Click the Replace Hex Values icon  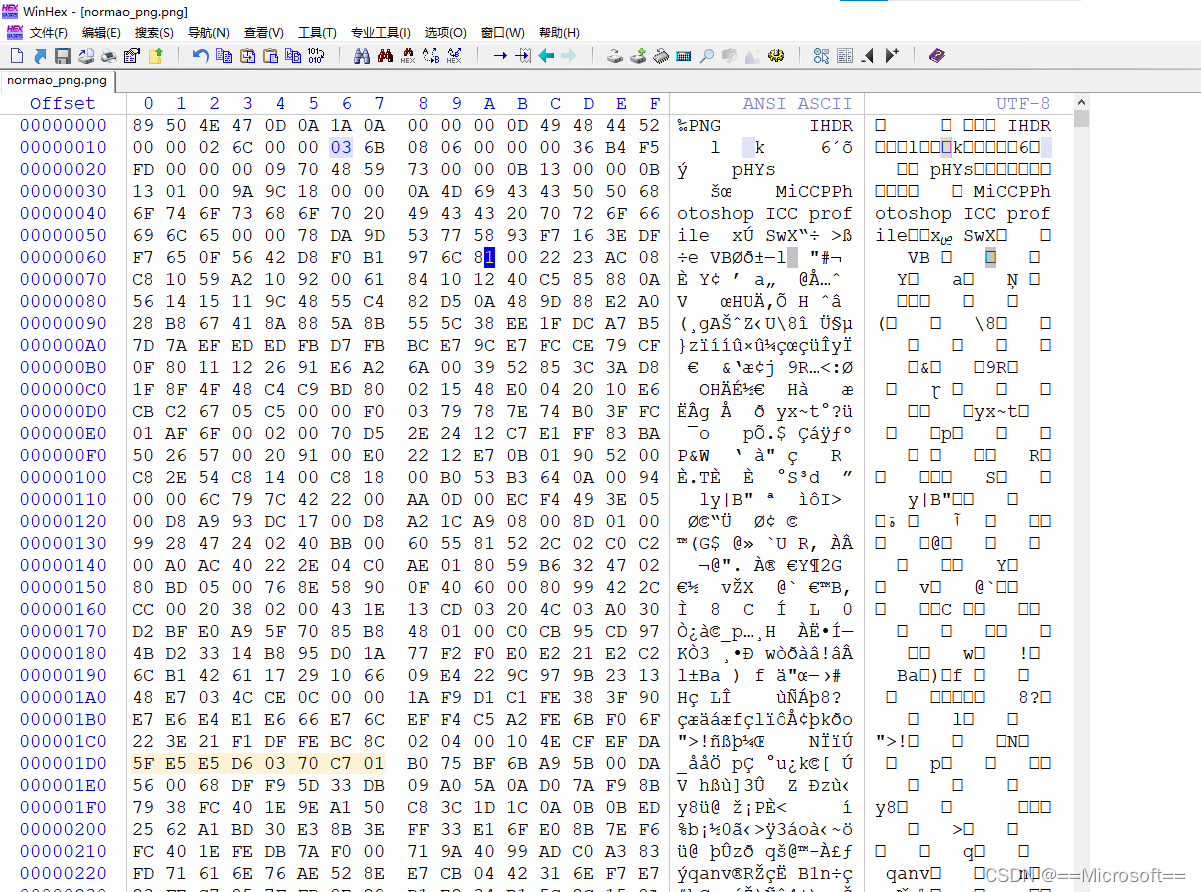[454, 56]
